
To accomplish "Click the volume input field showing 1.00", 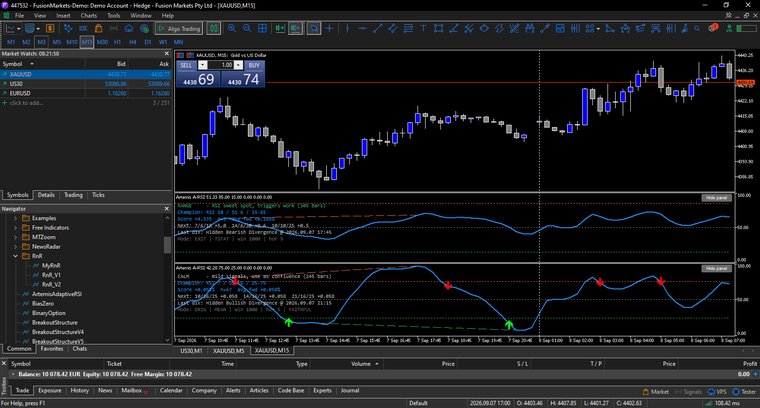I will pyautogui.click(x=221, y=65).
